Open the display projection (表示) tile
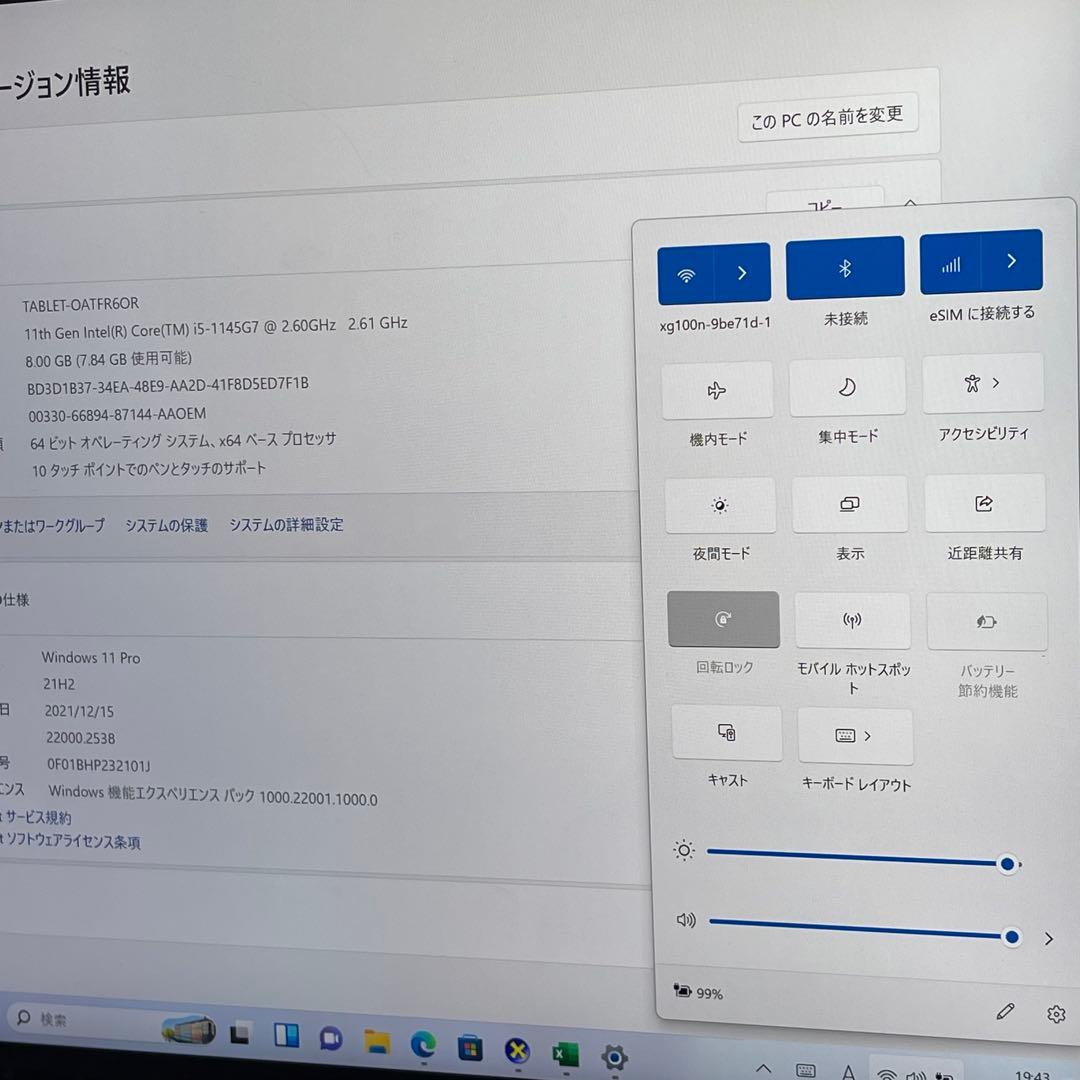Screen dimensions: 1080x1080 [850, 504]
